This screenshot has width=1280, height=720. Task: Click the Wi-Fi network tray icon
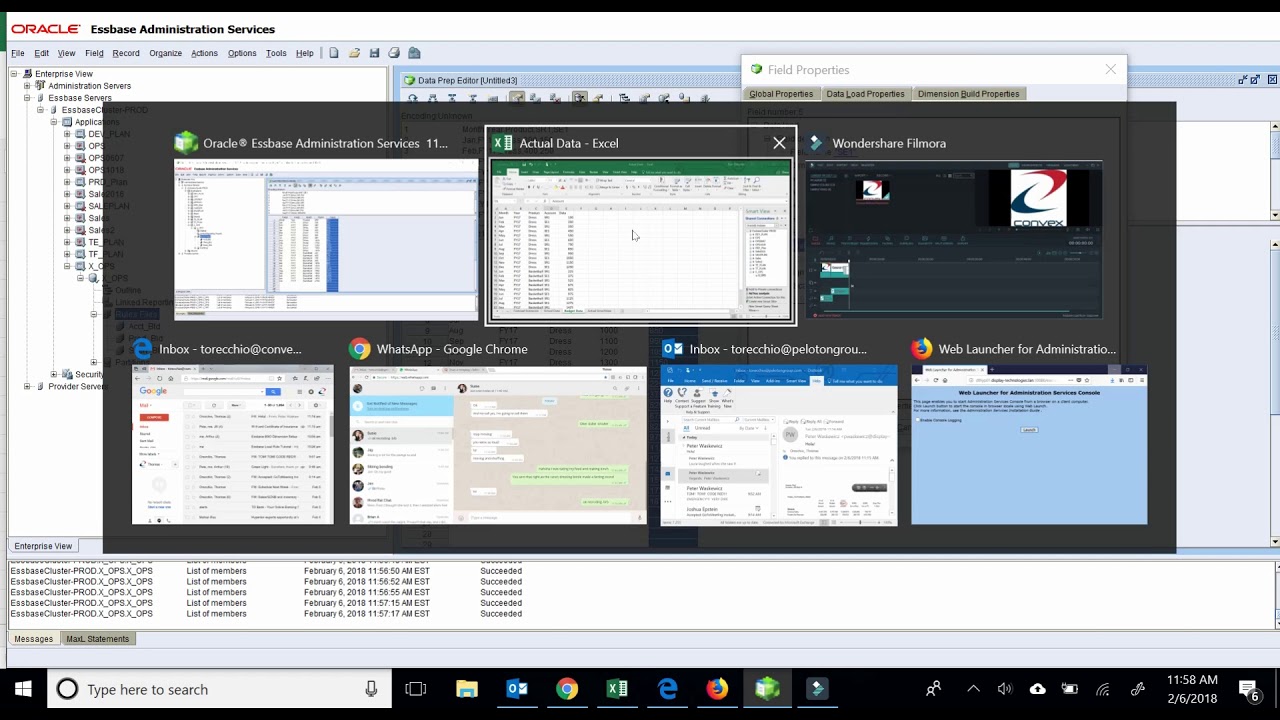coord(1103,689)
